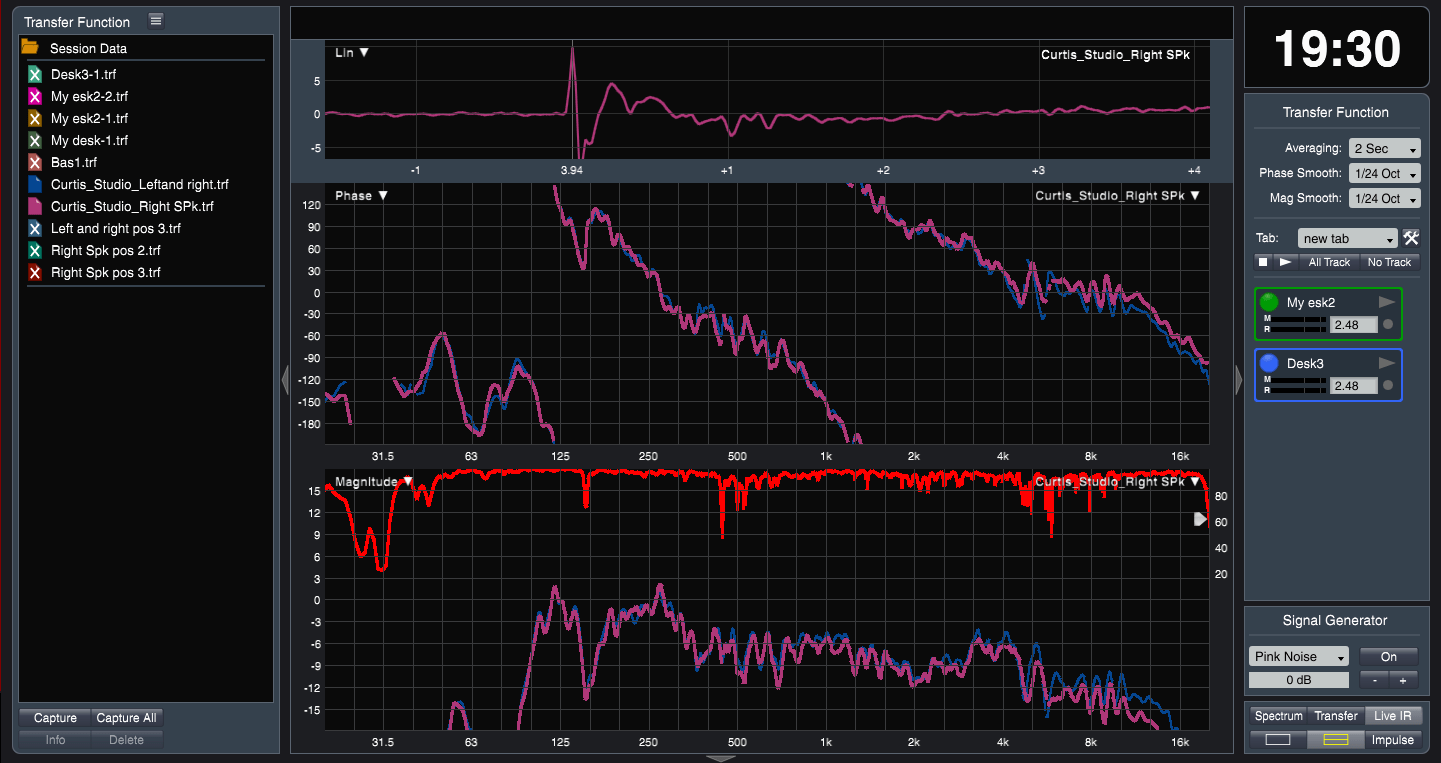Click the All Track button
This screenshot has width=1441, height=763.
[x=1329, y=262]
